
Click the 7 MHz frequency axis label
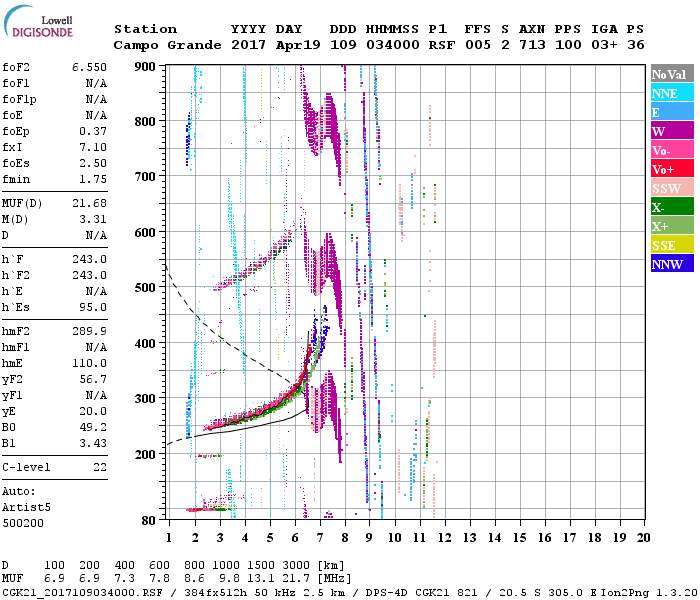[320, 538]
